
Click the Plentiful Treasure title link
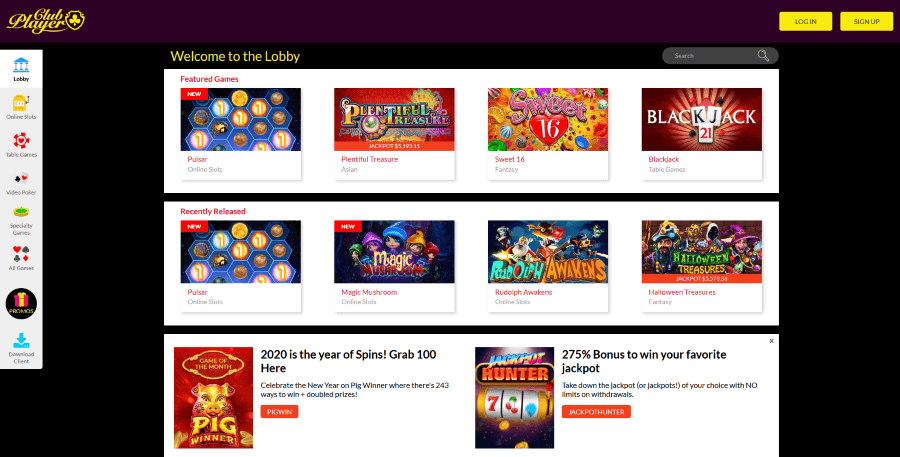pyautogui.click(x=370, y=159)
